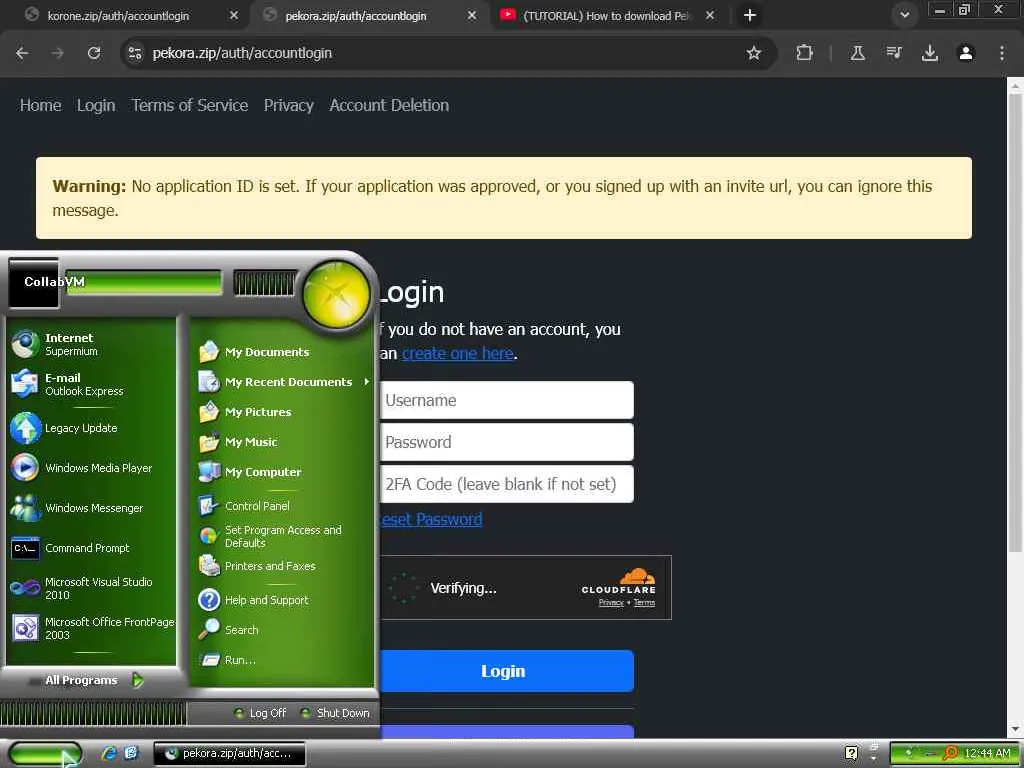Go to Home nav link
The width and height of the screenshot is (1024, 768).
click(x=40, y=105)
